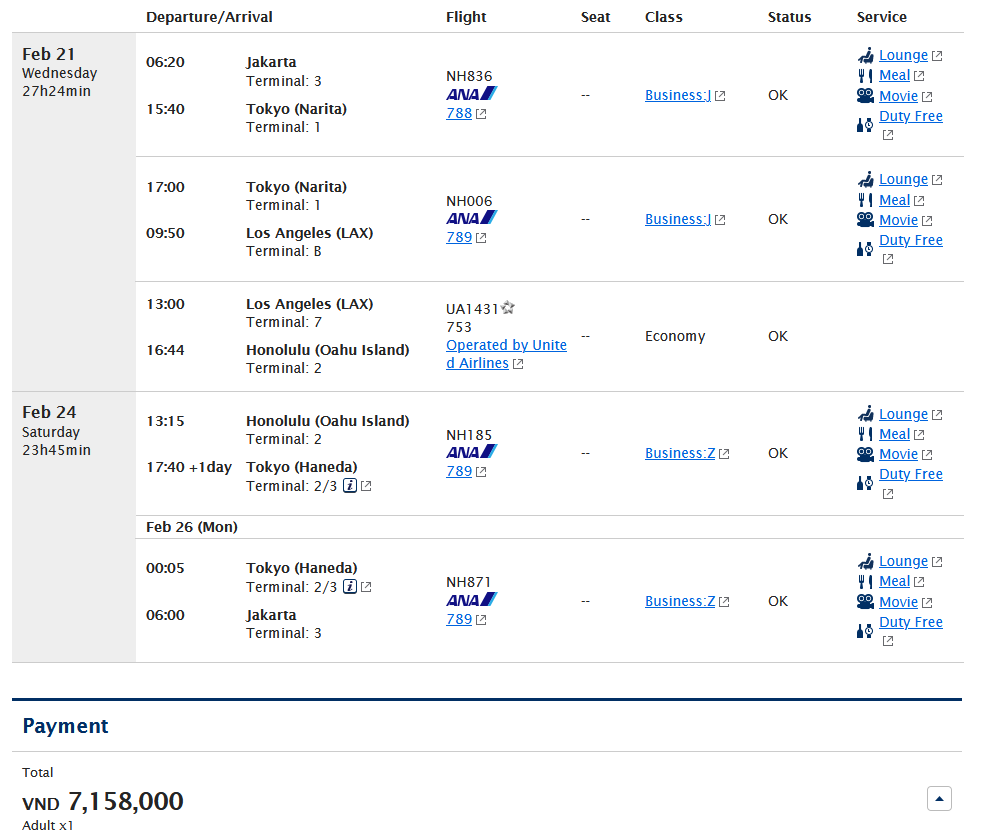Click the meal fork icon for NH006

point(865,200)
